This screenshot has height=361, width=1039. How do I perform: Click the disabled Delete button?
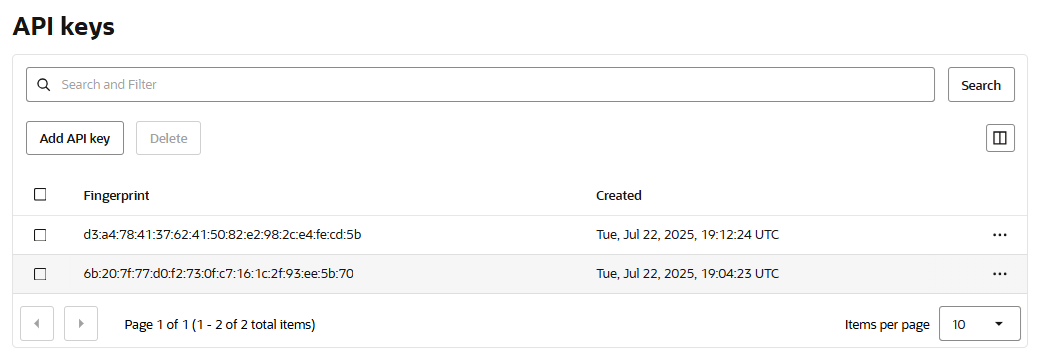click(x=168, y=138)
